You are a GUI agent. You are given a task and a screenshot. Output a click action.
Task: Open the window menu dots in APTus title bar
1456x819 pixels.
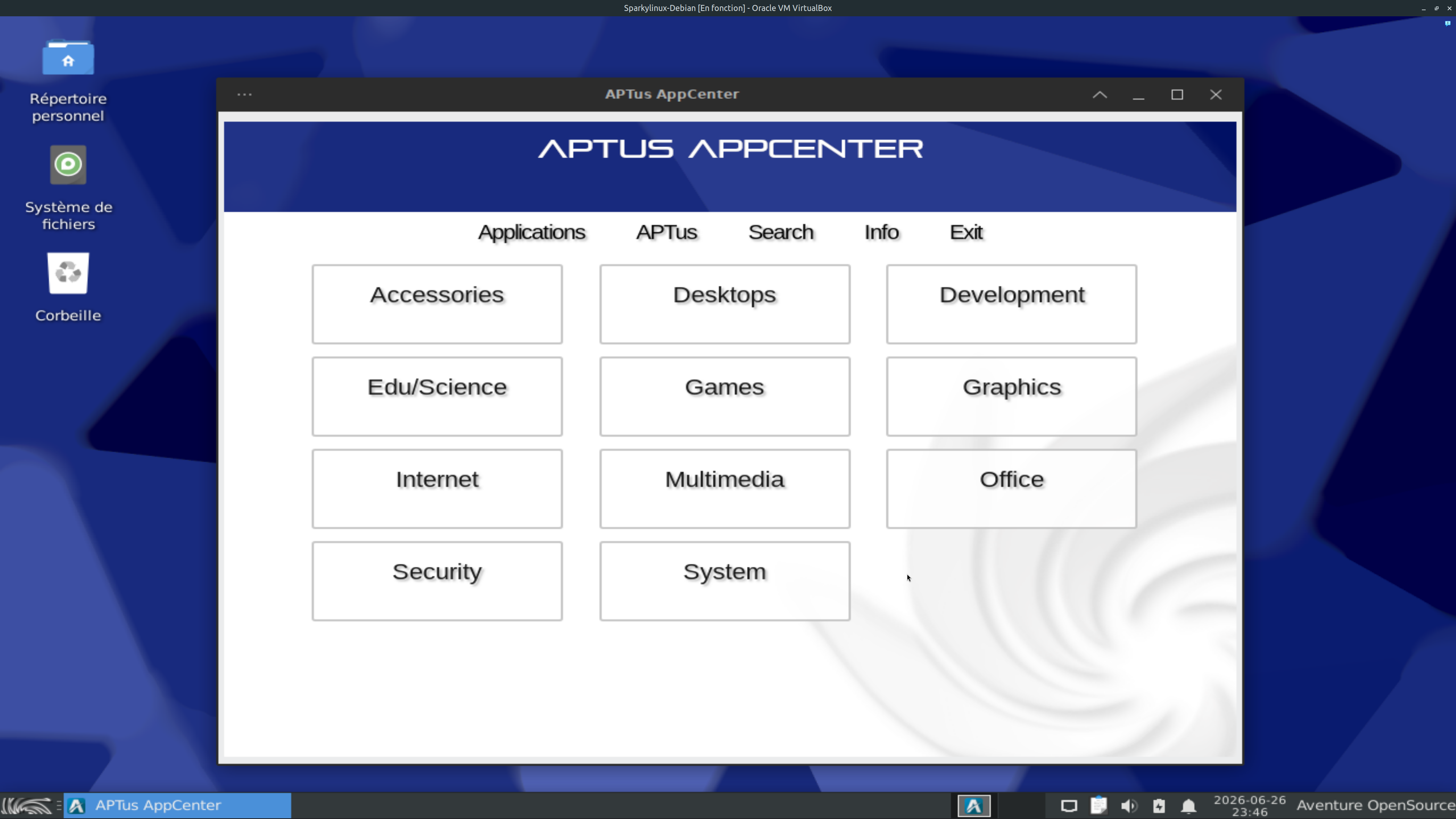244,94
